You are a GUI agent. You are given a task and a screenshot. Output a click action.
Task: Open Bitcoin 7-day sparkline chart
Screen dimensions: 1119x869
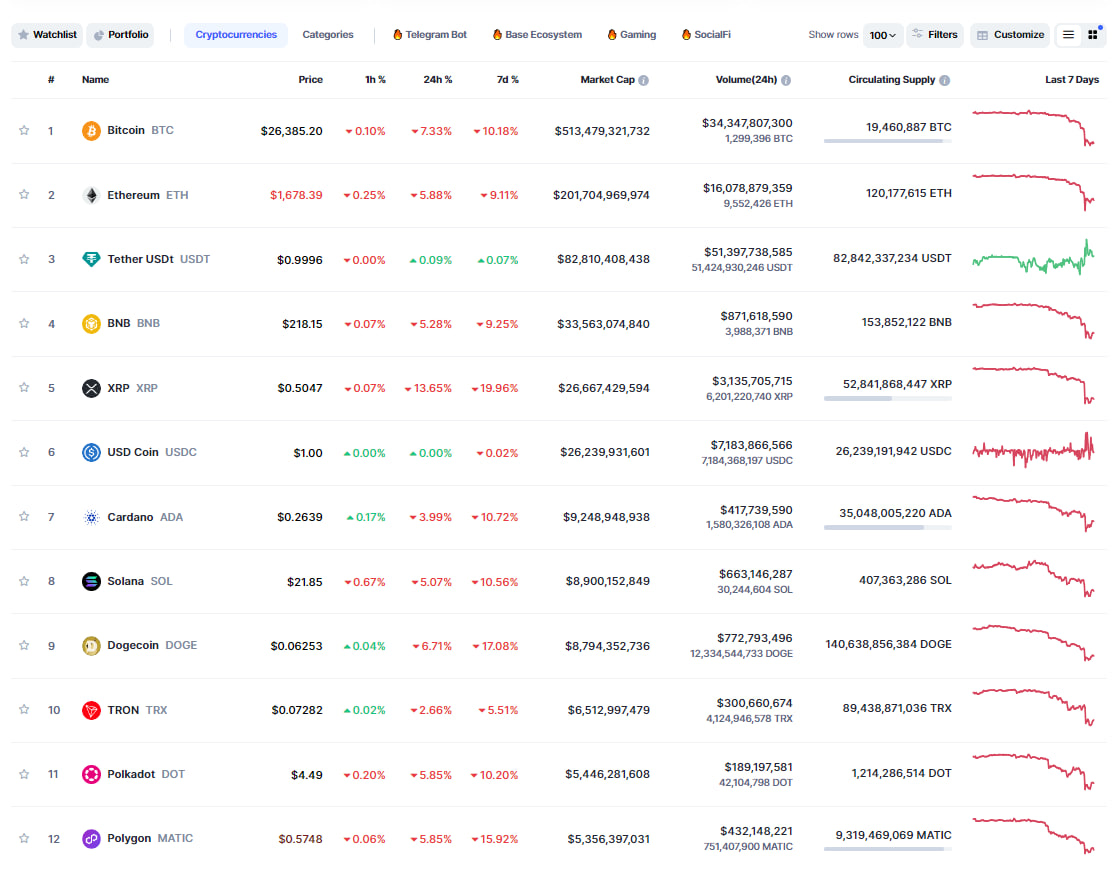click(1033, 128)
